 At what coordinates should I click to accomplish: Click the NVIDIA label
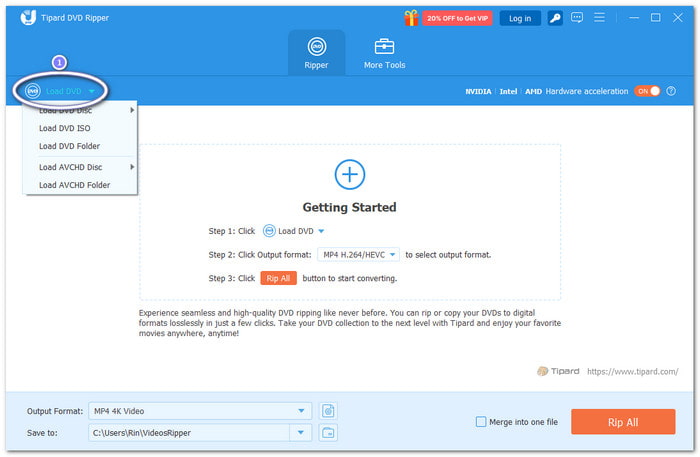478,91
